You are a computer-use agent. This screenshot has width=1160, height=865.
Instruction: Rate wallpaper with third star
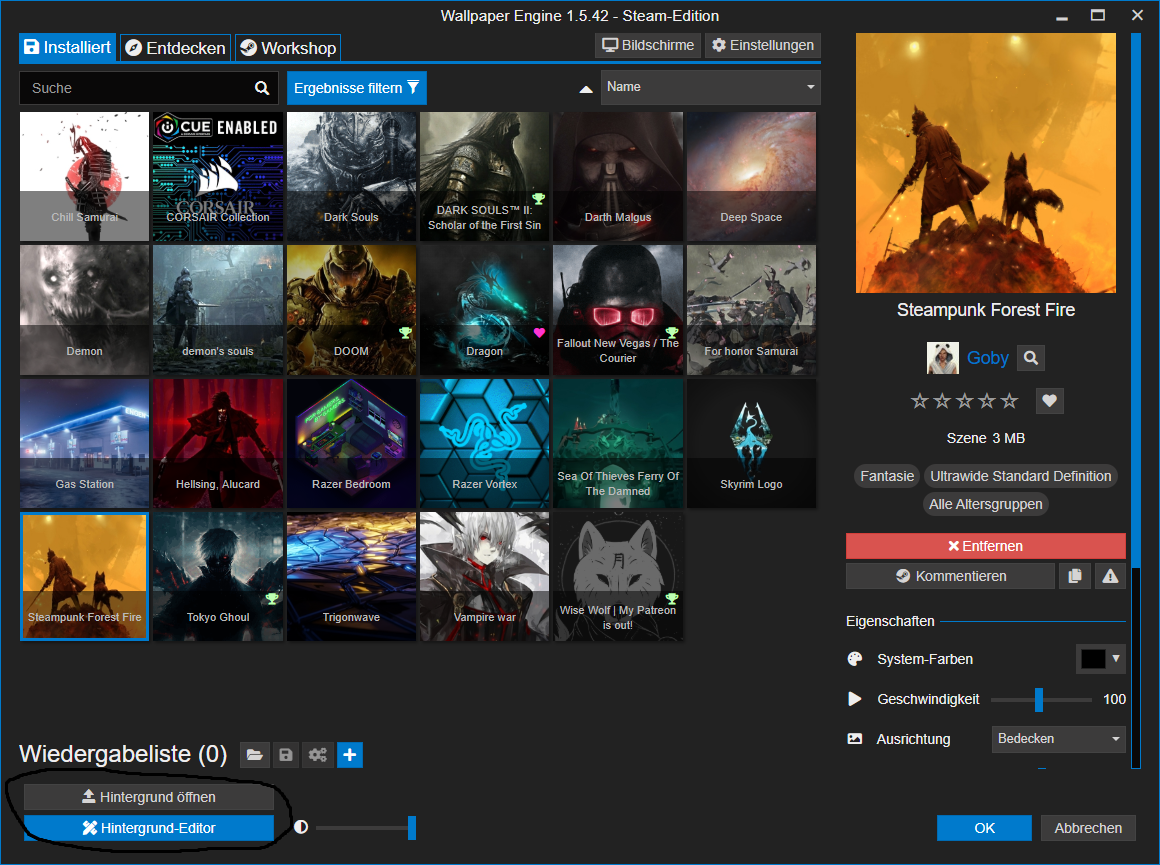click(965, 401)
